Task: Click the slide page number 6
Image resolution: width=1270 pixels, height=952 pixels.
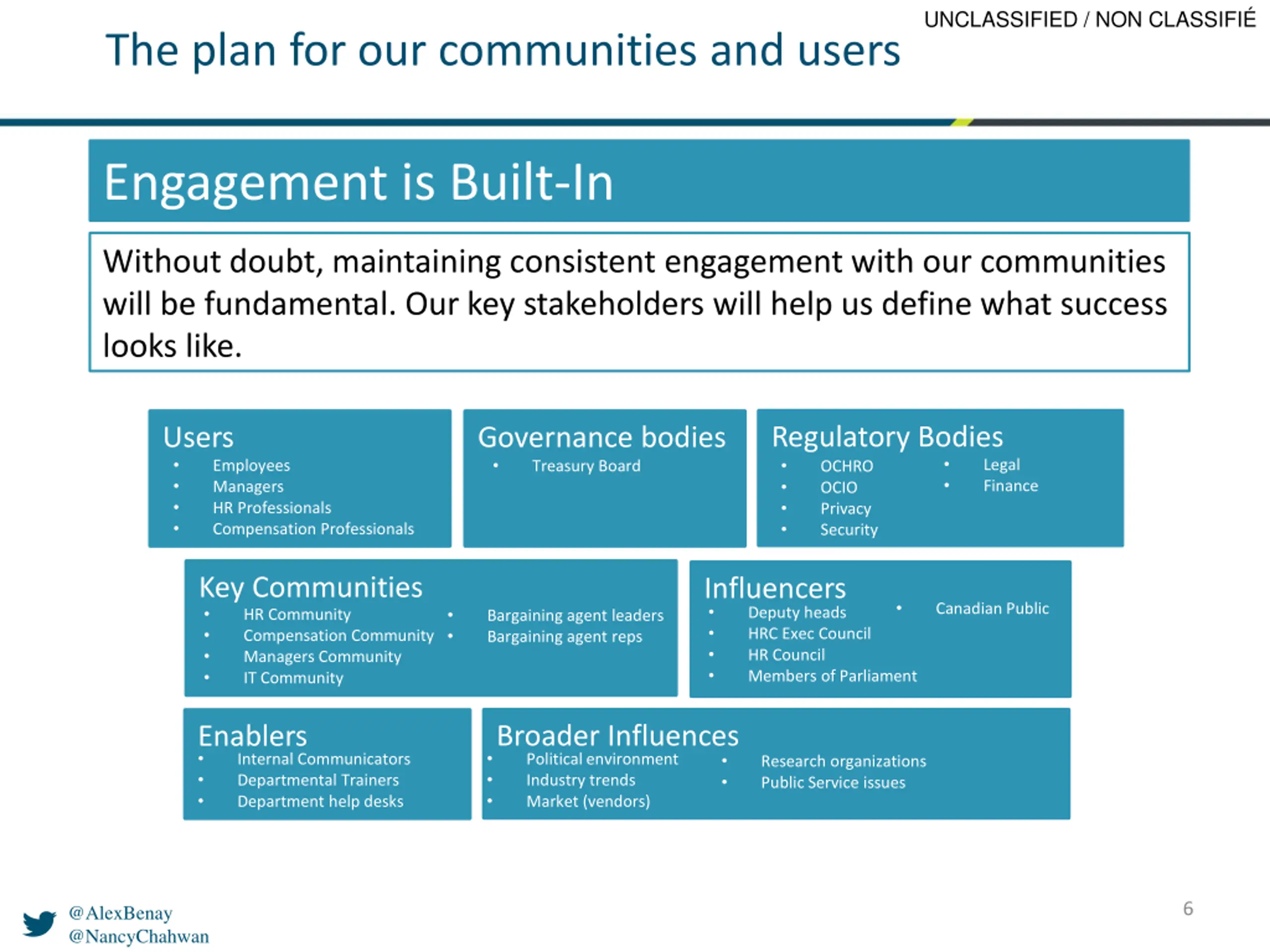Action: tap(1188, 908)
